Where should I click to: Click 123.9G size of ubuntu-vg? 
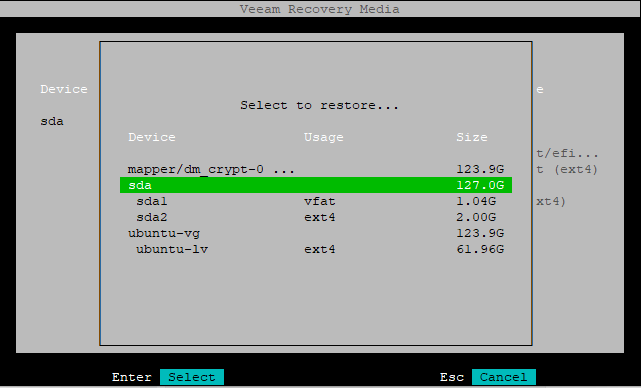480,233
